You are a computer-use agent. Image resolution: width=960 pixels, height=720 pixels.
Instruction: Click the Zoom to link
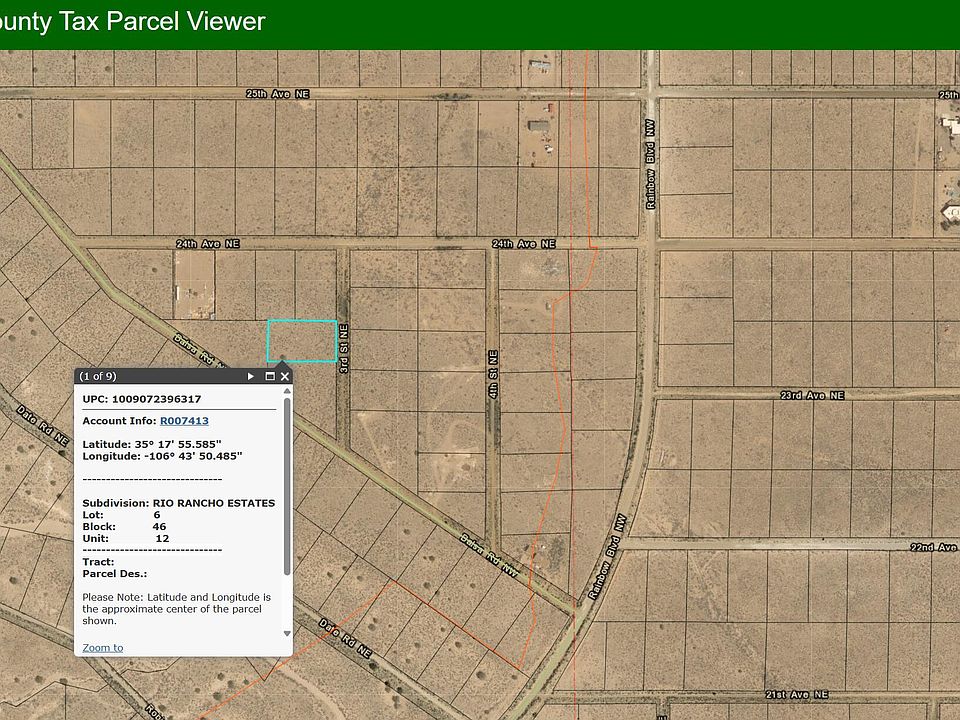pyautogui.click(x=103, y=648)
